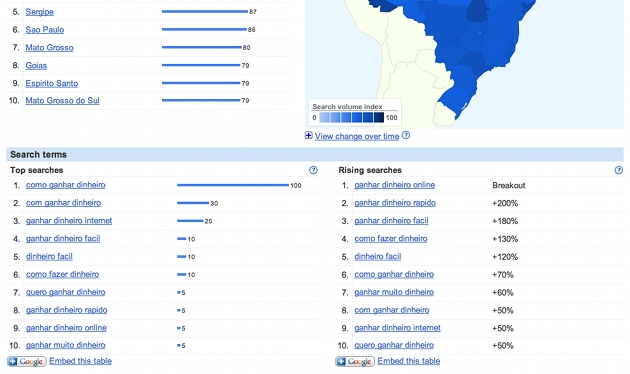This screenshot has width=630, height=374.
Task: Open rising search 'dinheiro facil'
Action: tap(378, 256)
